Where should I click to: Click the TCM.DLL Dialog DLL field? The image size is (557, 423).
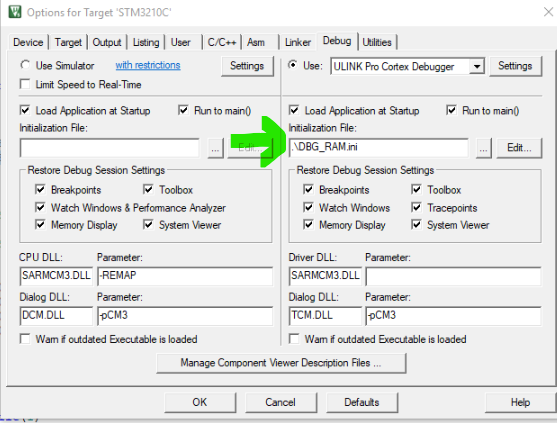(x=325, y=316)
